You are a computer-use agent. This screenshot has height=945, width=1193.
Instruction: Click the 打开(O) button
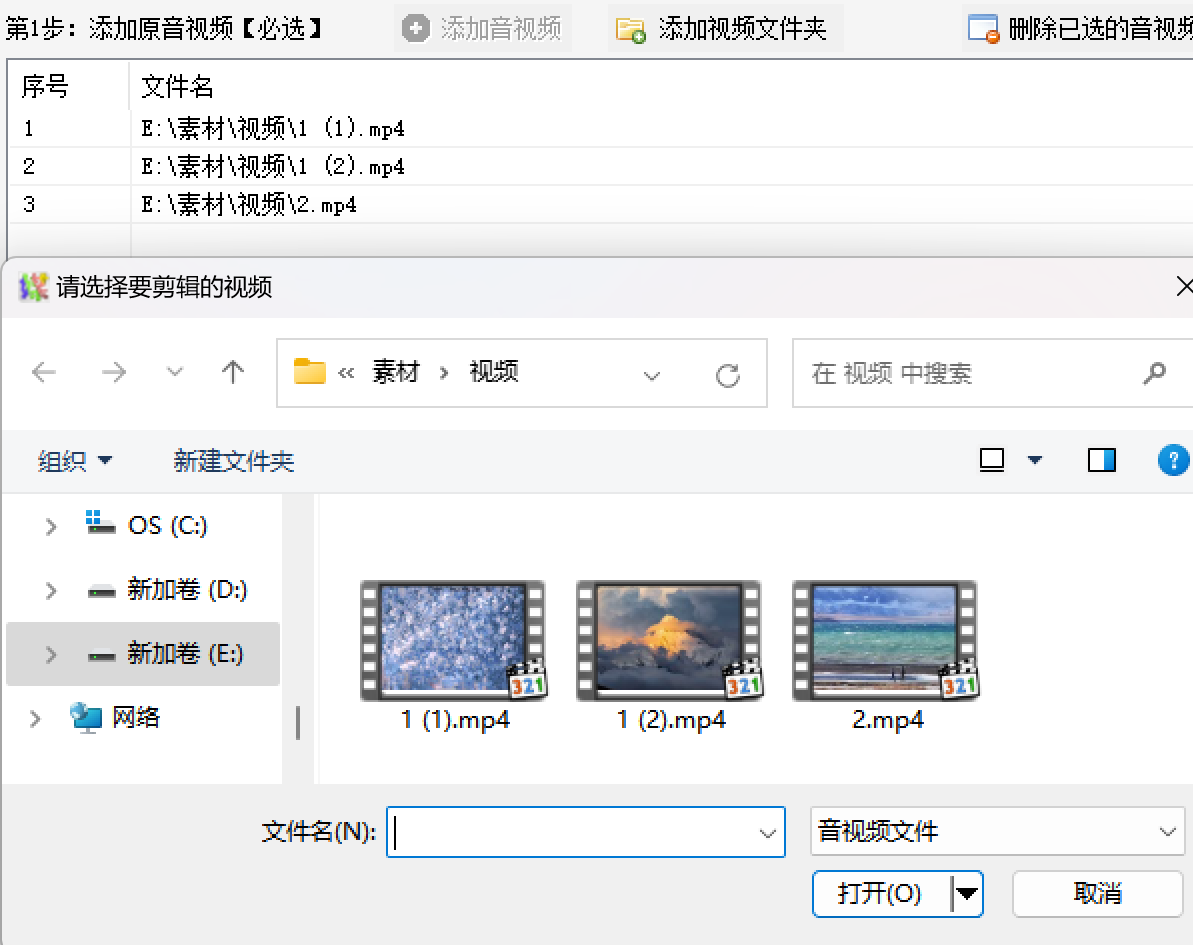point(880,894)
